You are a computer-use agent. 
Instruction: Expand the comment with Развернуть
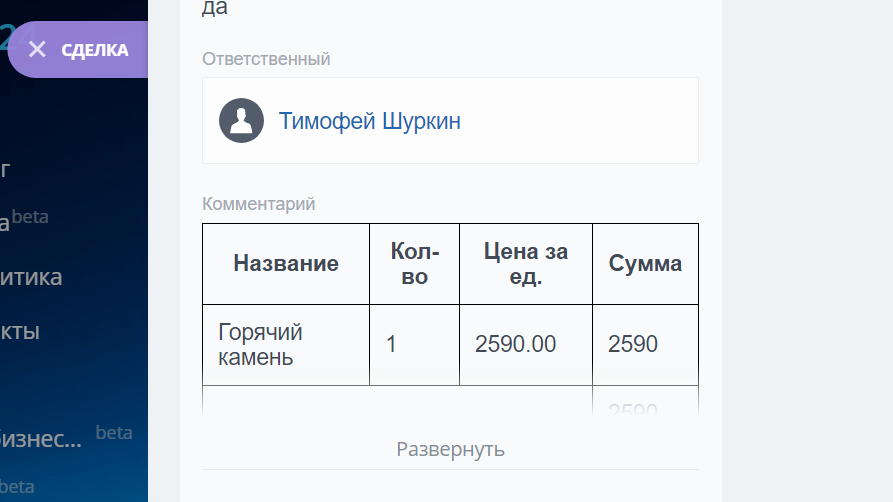point(450,449)
